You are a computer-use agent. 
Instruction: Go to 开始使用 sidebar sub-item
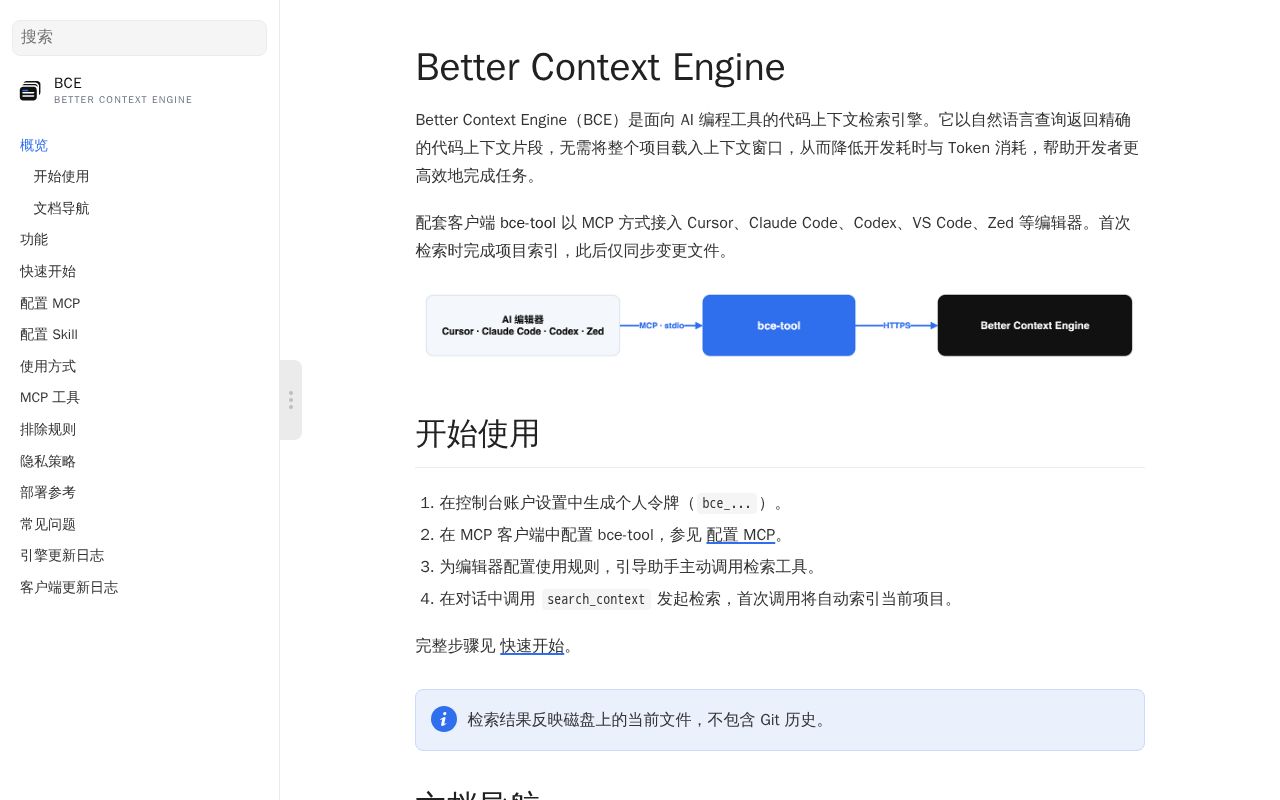(x=61, y=176)
